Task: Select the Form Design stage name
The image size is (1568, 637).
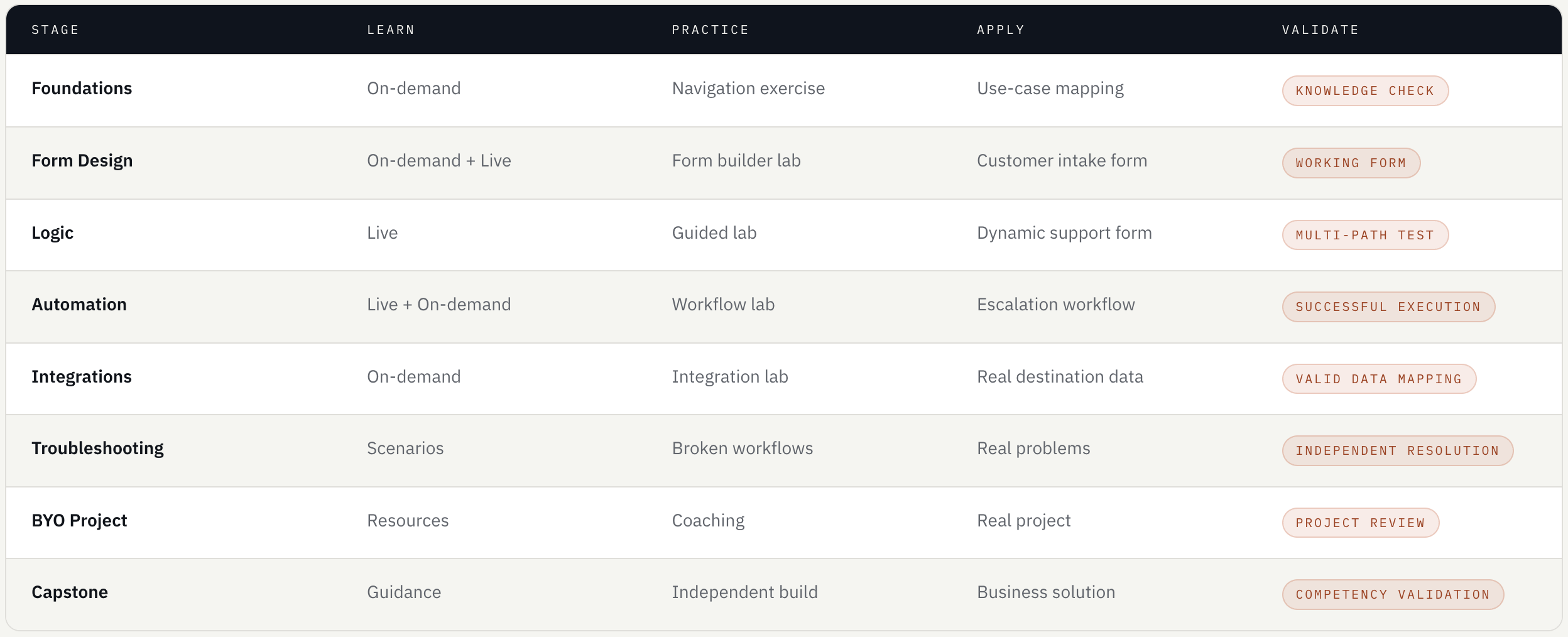Action: 82,161
